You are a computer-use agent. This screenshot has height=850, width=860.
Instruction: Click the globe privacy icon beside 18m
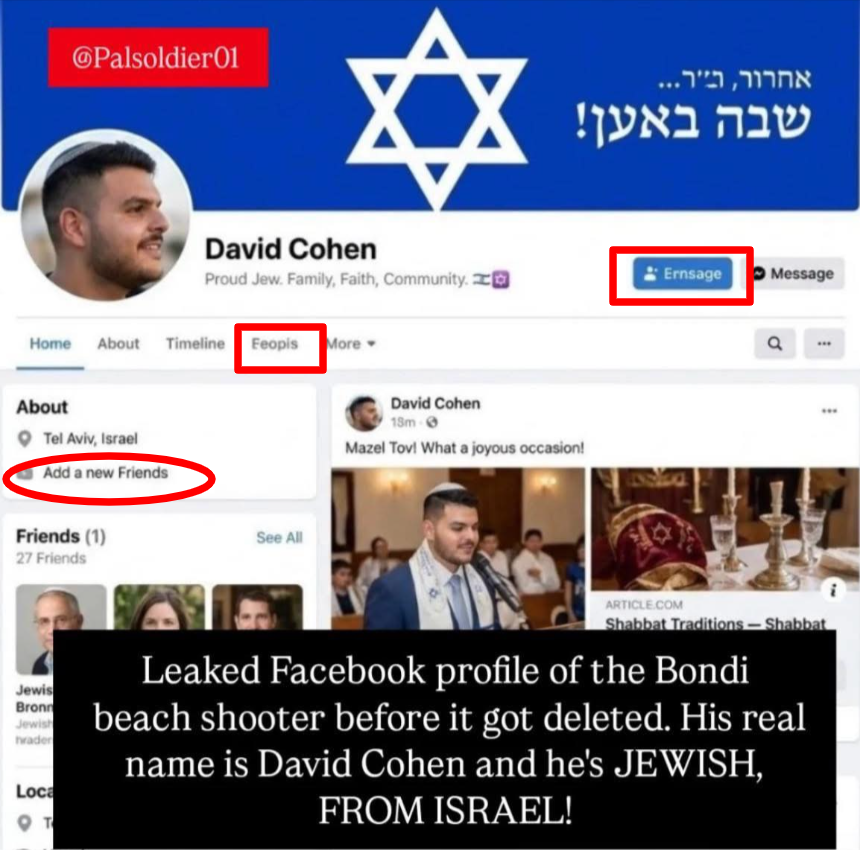pos(432,422)
